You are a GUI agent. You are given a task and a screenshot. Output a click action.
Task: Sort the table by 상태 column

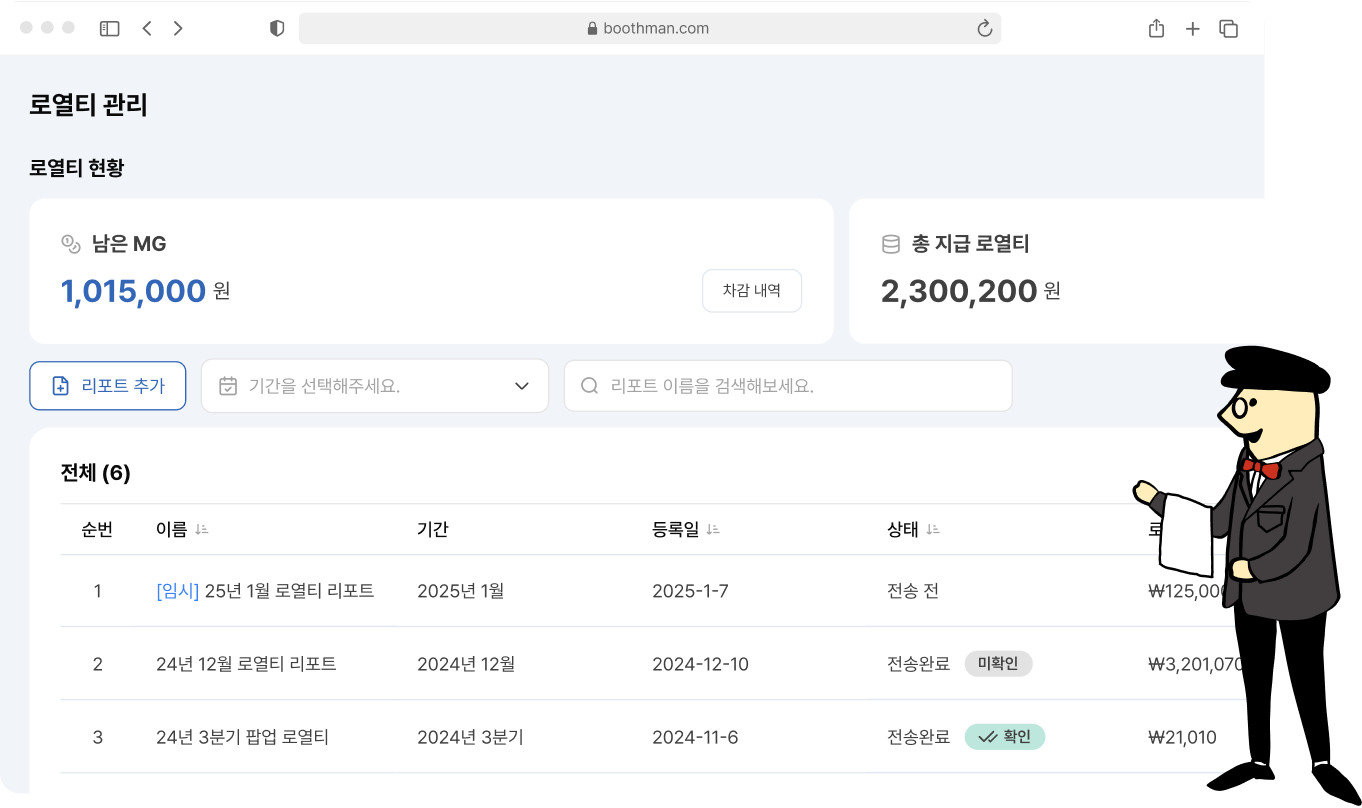(x=932, y=530)
